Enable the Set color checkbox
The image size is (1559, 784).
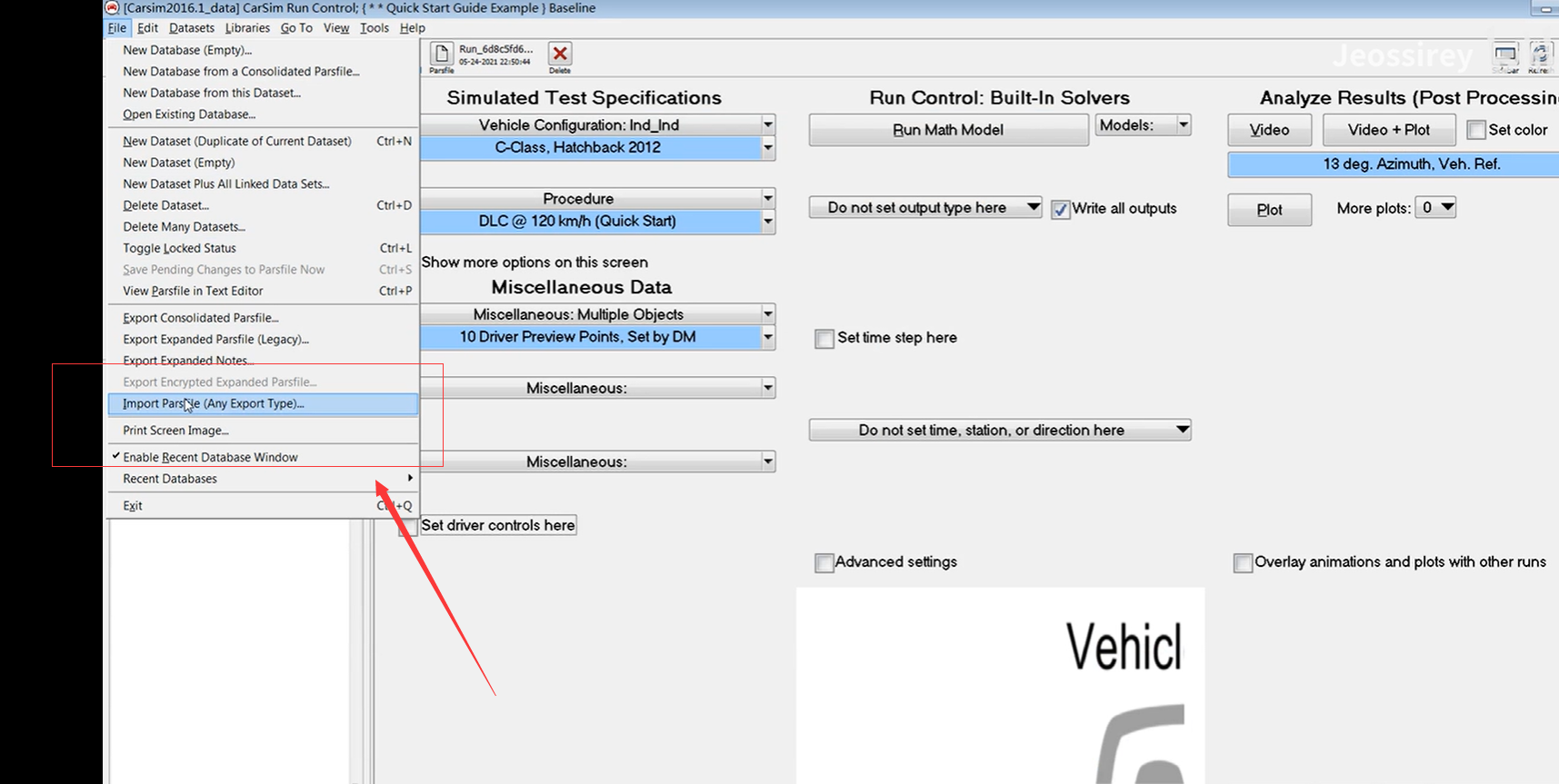1476,130
